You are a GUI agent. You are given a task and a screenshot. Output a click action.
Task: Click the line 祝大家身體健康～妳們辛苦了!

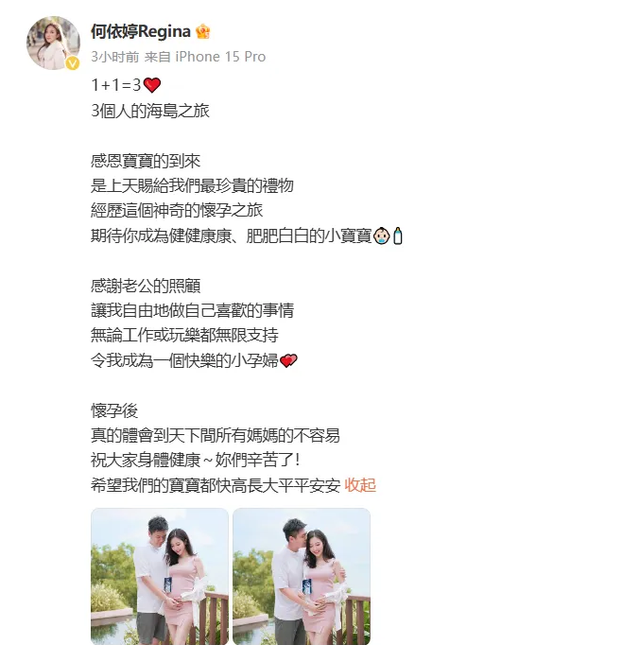(195, 460)
